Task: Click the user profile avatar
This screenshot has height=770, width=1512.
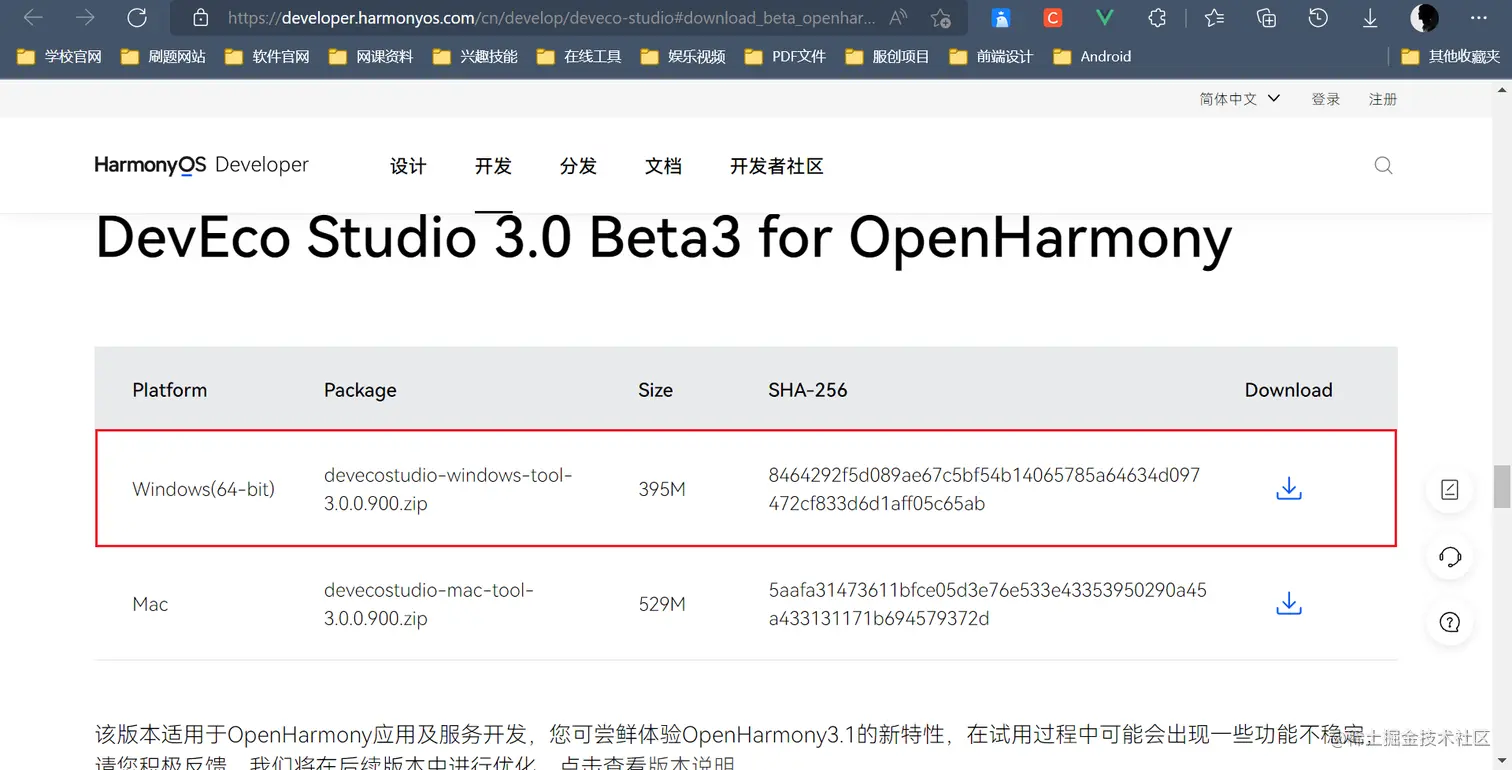Action: coord(1424,17)
